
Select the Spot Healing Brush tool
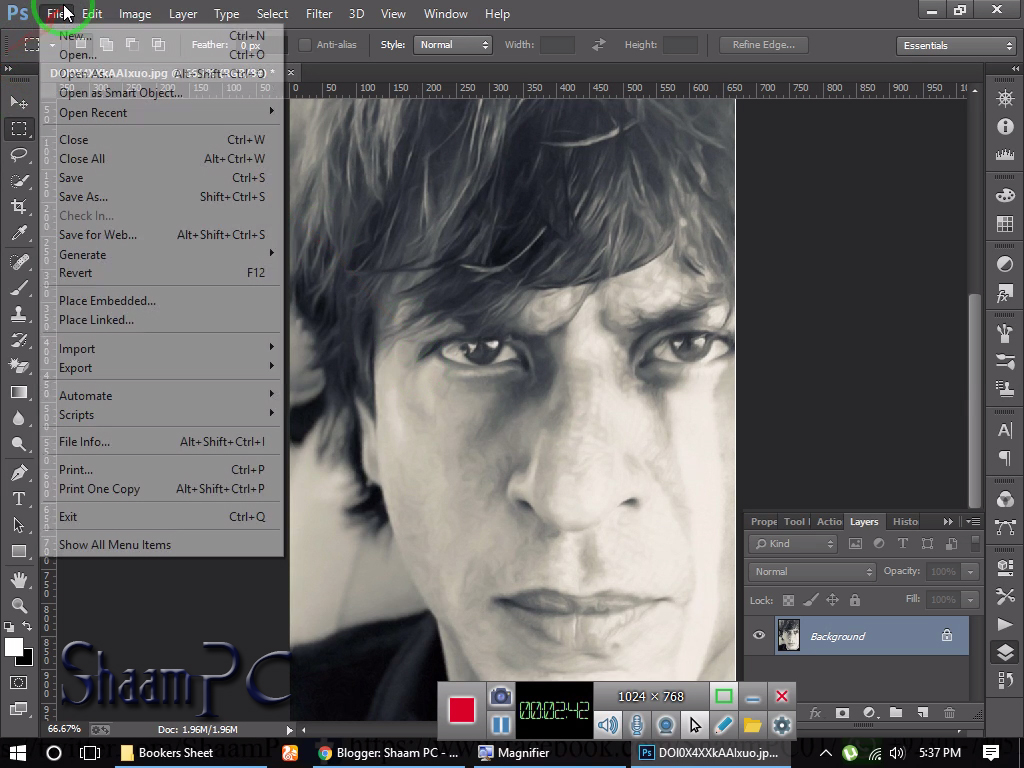[19, 262]
